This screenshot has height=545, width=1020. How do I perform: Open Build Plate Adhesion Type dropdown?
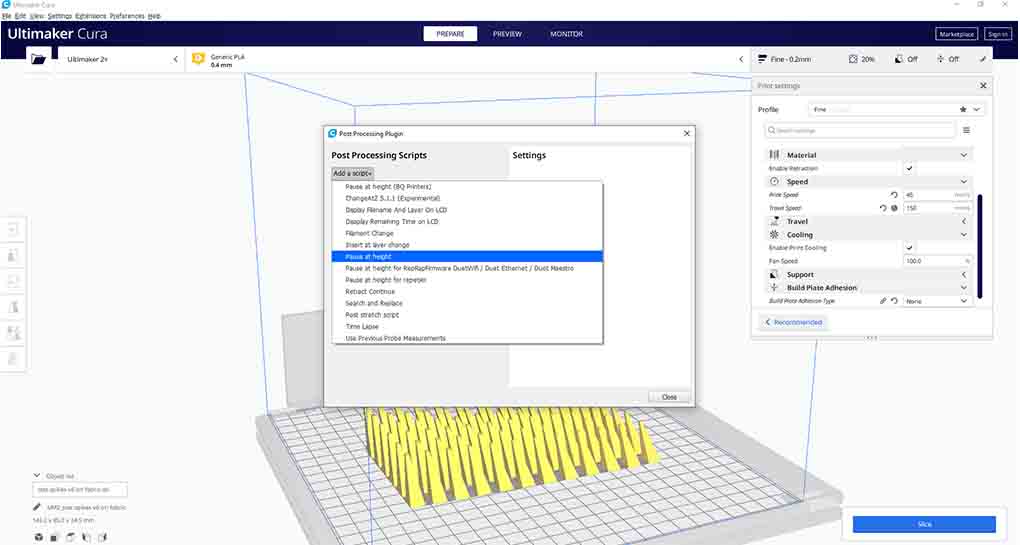[937, 301]
